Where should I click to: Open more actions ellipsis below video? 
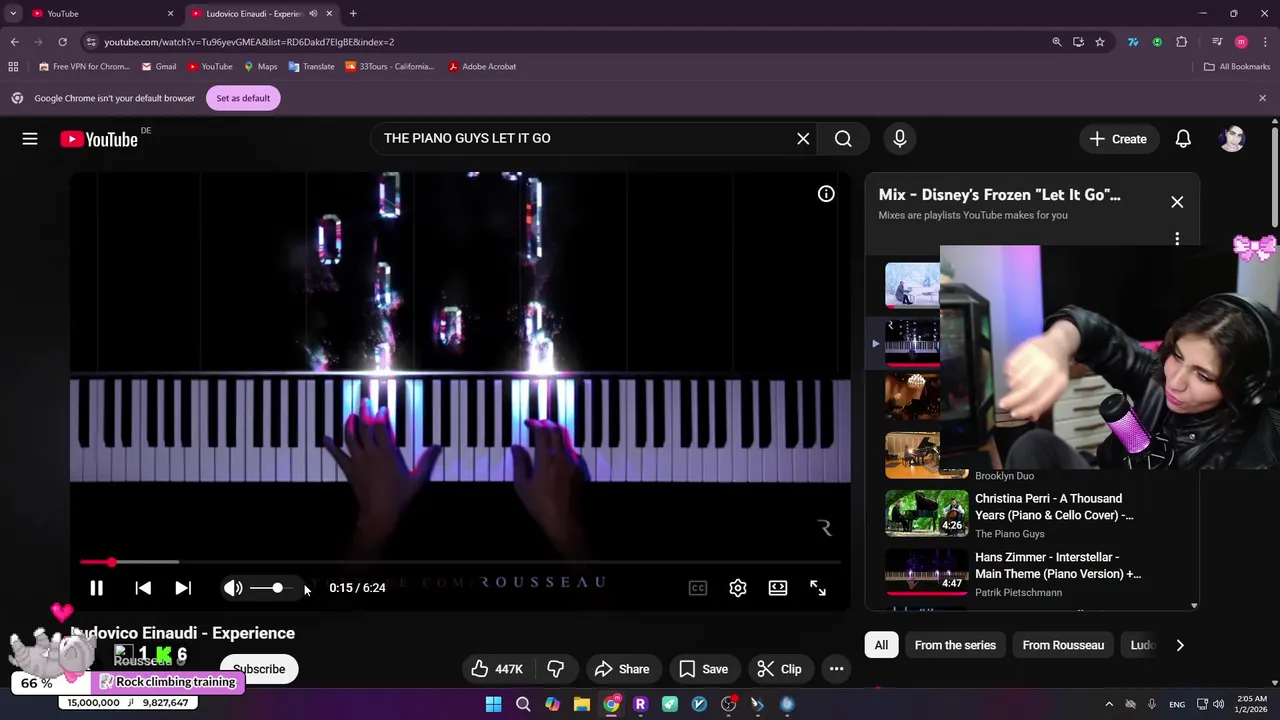[x=837, y=669]
